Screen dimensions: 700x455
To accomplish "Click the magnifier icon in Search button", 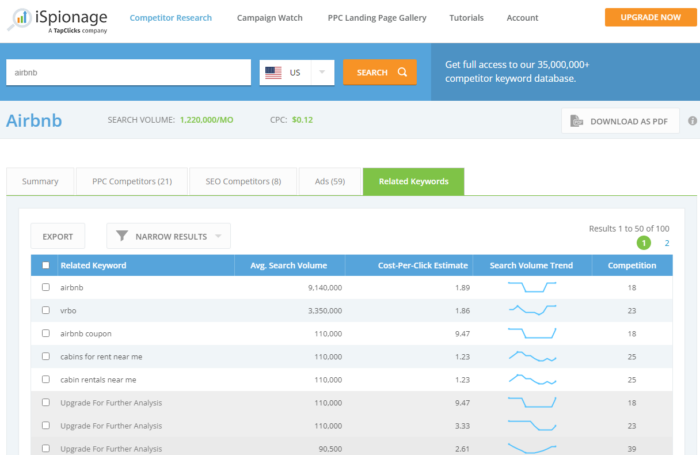I will [x=402, y=72].
